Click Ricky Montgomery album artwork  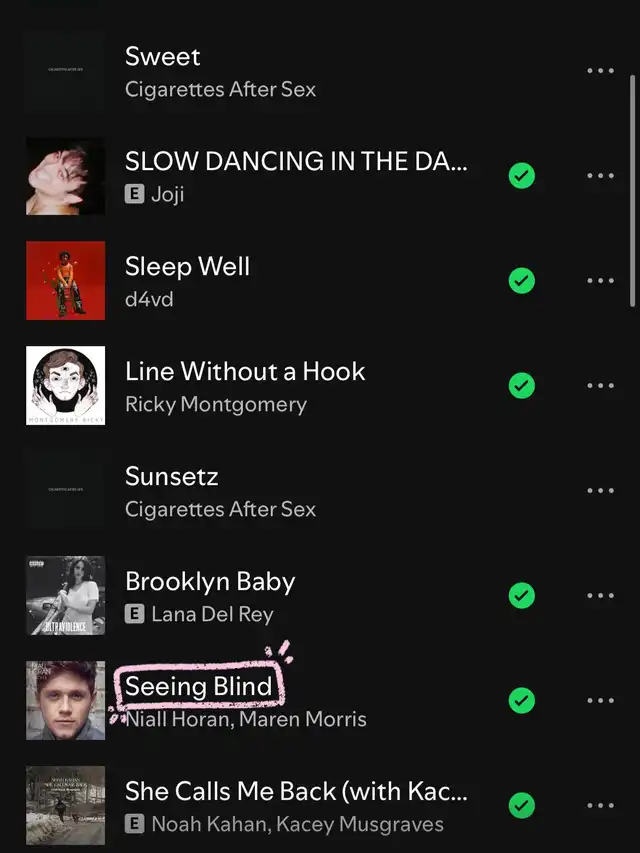click(x=65, y=386)
